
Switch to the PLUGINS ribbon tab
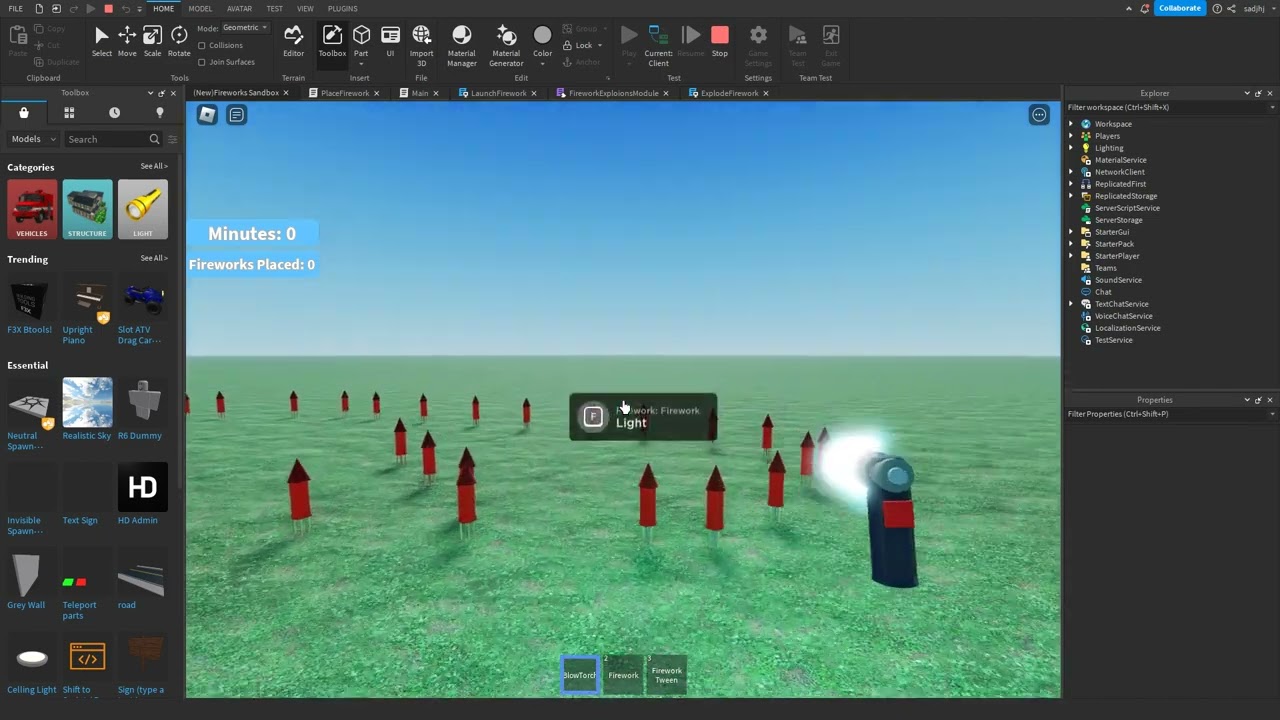coord(342,8)
